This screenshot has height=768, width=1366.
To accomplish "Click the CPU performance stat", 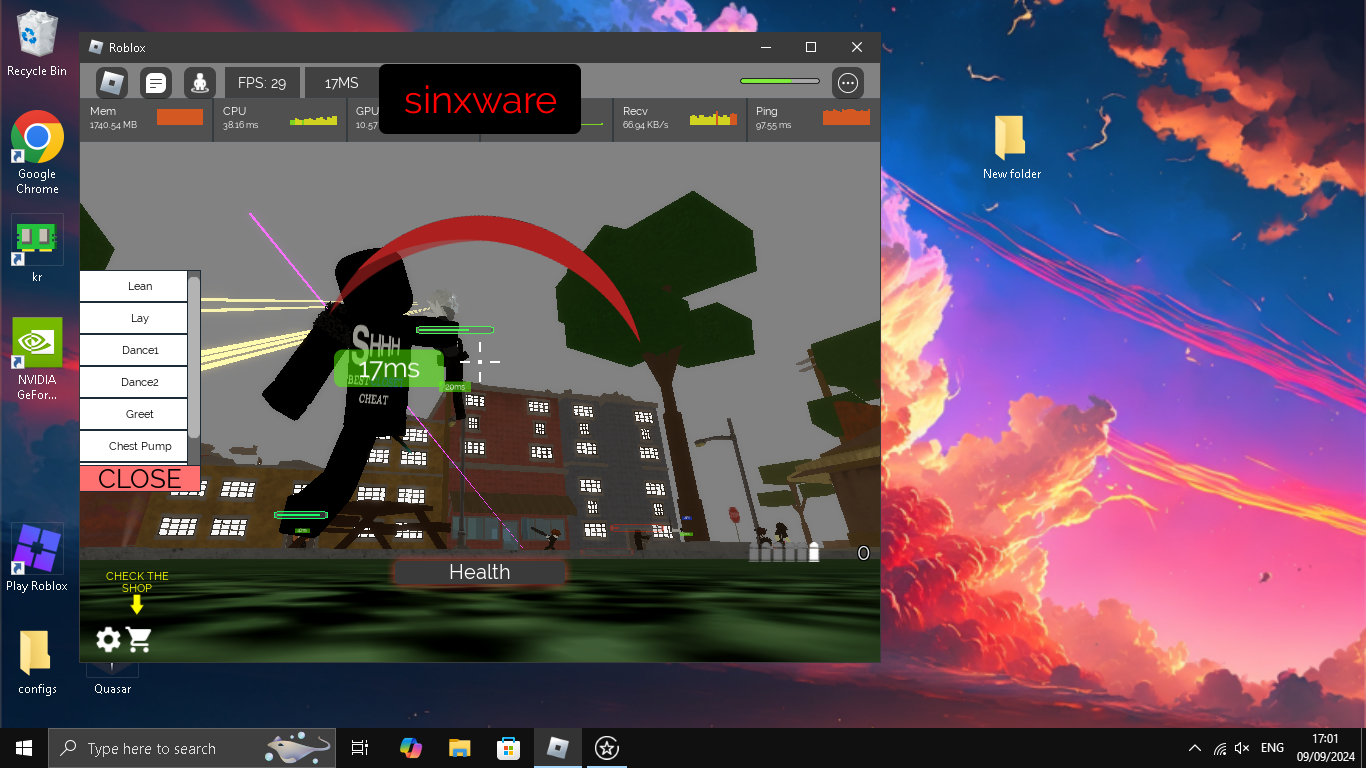I will 280,118.
